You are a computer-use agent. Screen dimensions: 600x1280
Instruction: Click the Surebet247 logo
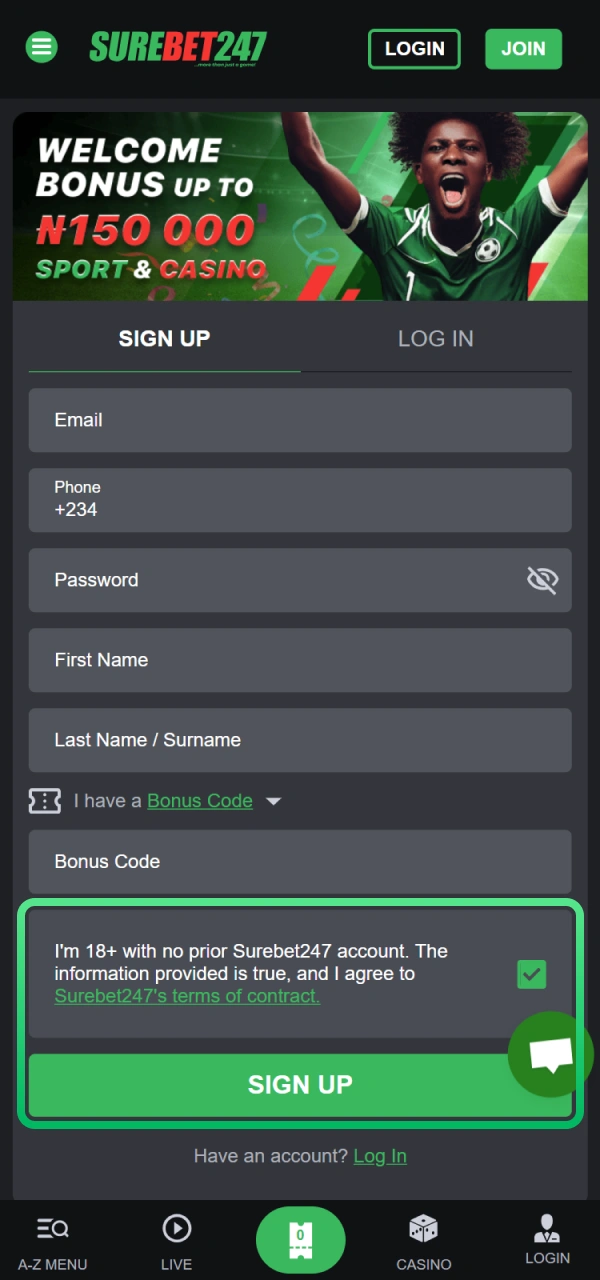[177, 47]
